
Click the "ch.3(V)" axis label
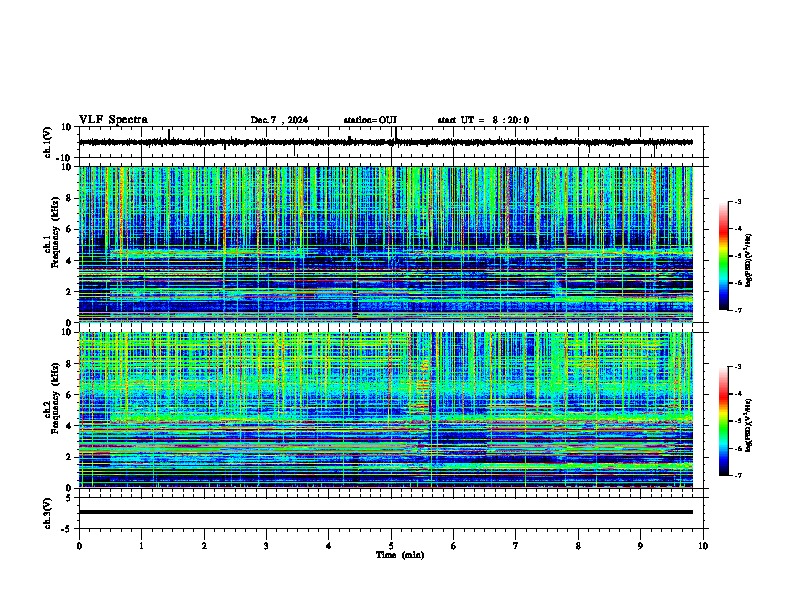[x=48, y=513]
